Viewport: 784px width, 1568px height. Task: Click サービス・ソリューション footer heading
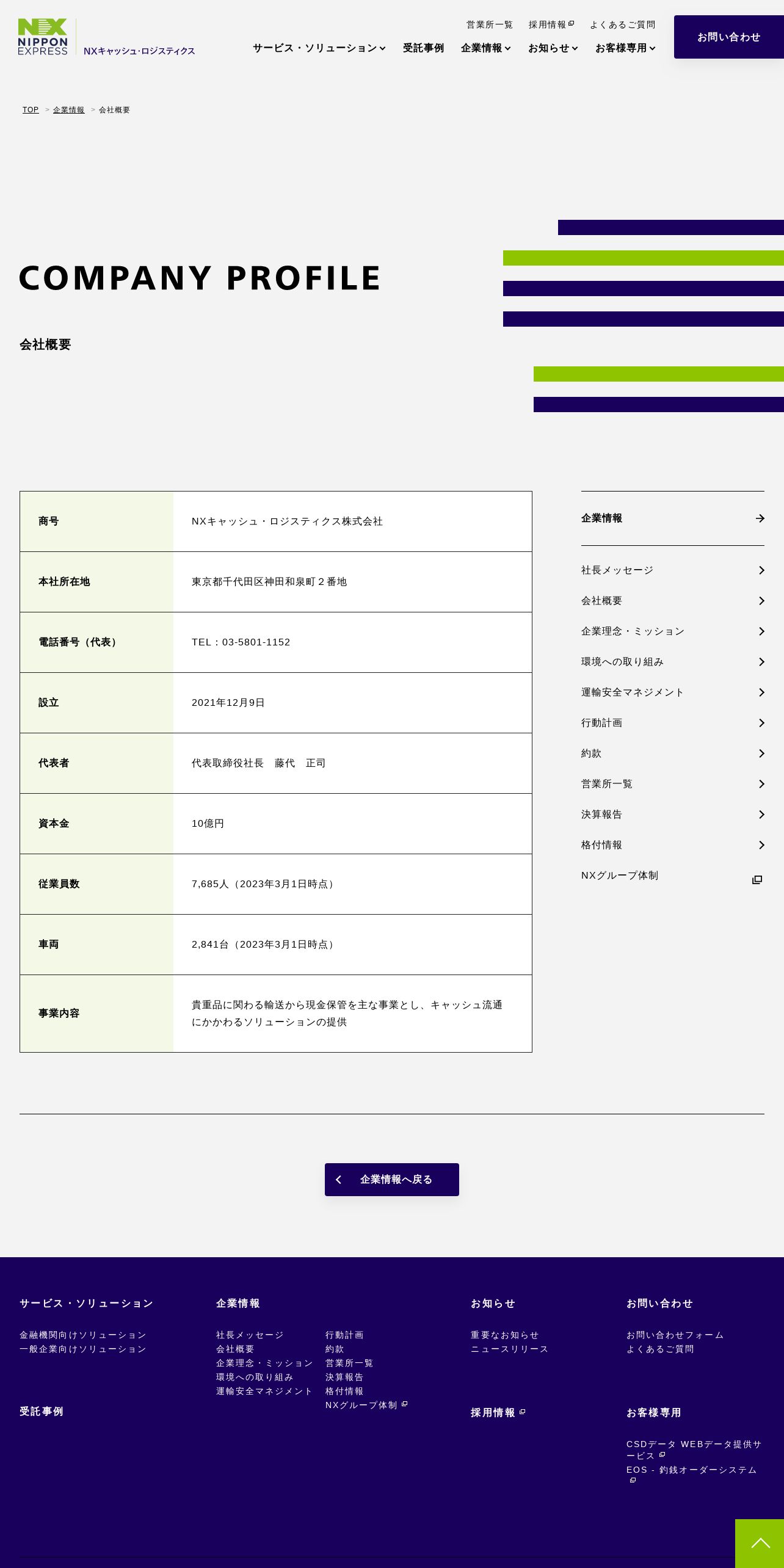(87, 1303)
